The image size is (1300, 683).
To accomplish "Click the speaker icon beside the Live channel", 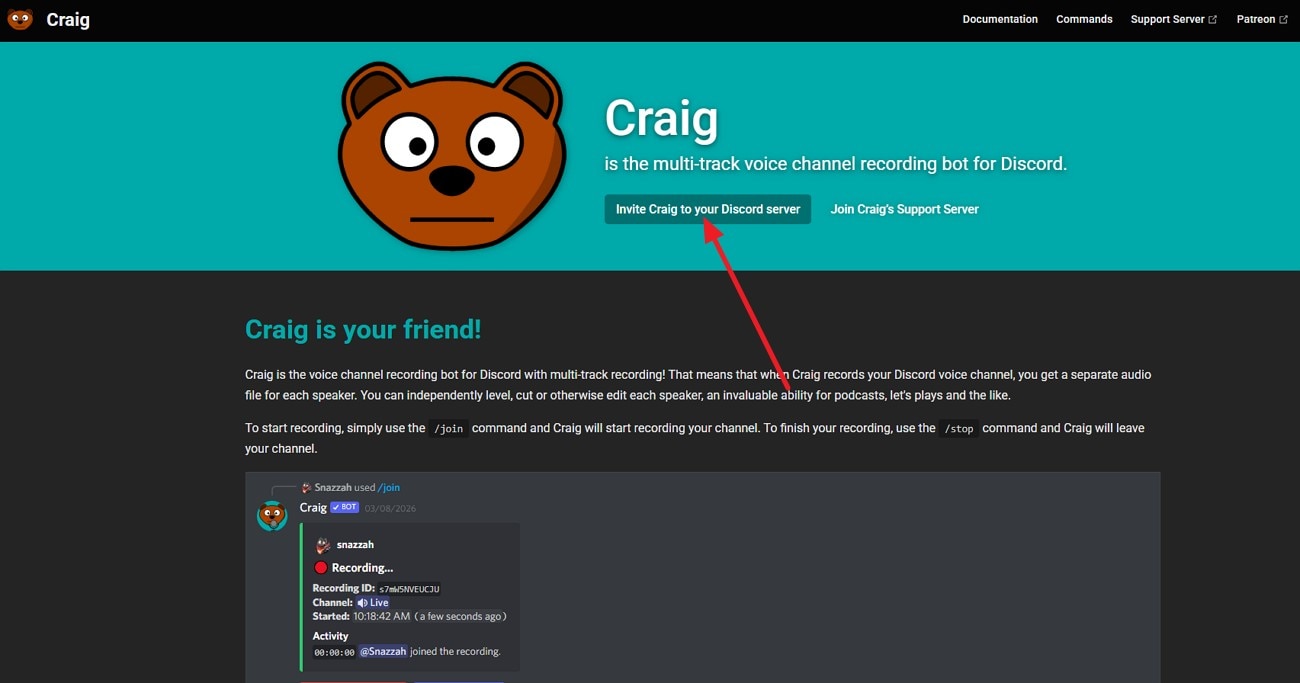I will click(x=362, y=602).
